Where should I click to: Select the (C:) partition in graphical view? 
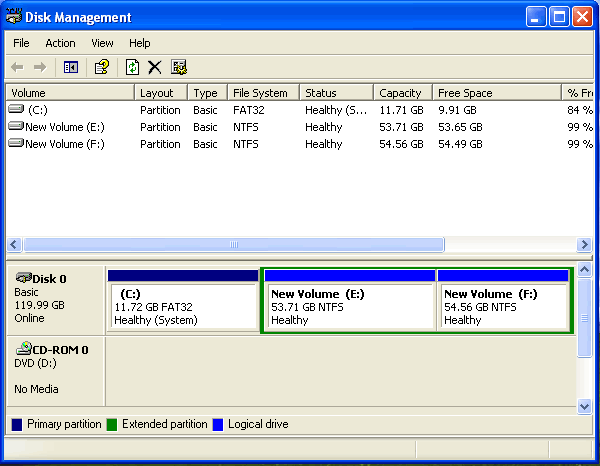tap(183, 301)
